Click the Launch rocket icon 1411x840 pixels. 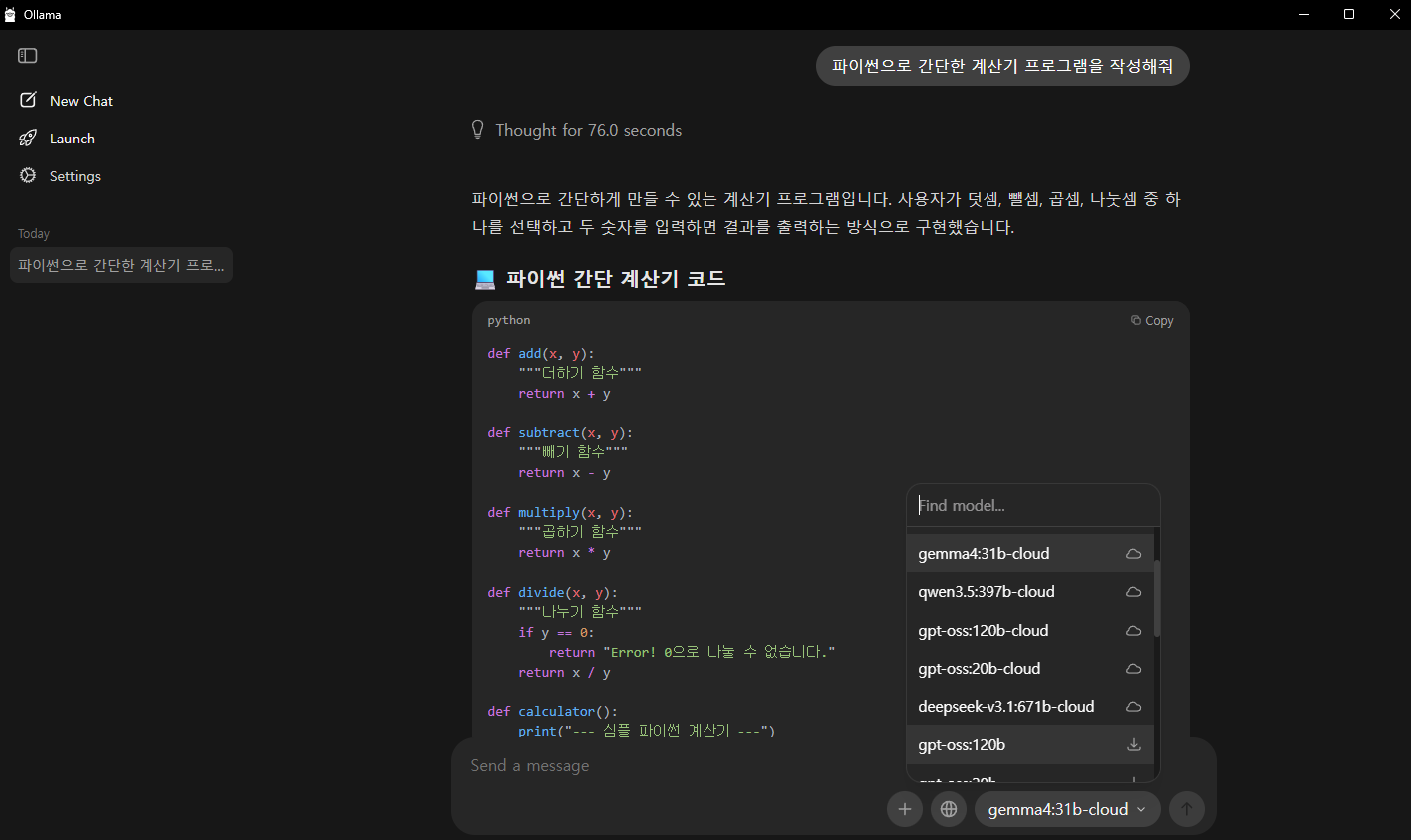(28, 138)
